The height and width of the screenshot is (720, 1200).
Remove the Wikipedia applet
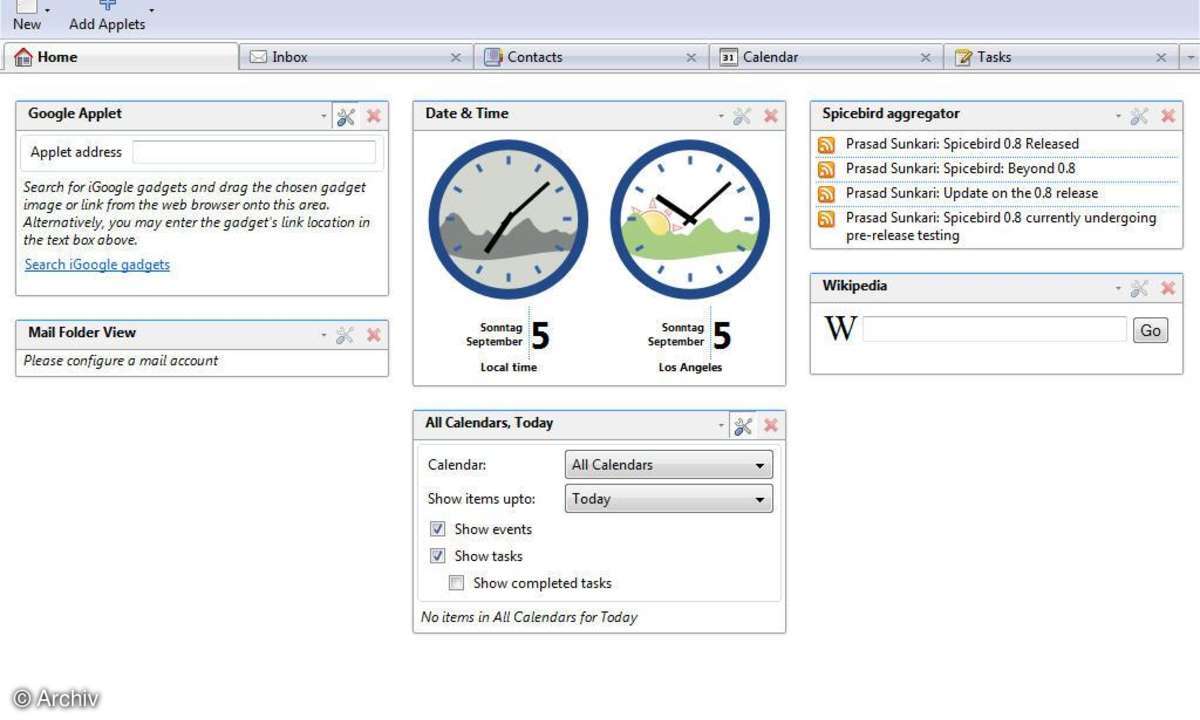[x=1168, y=288]
